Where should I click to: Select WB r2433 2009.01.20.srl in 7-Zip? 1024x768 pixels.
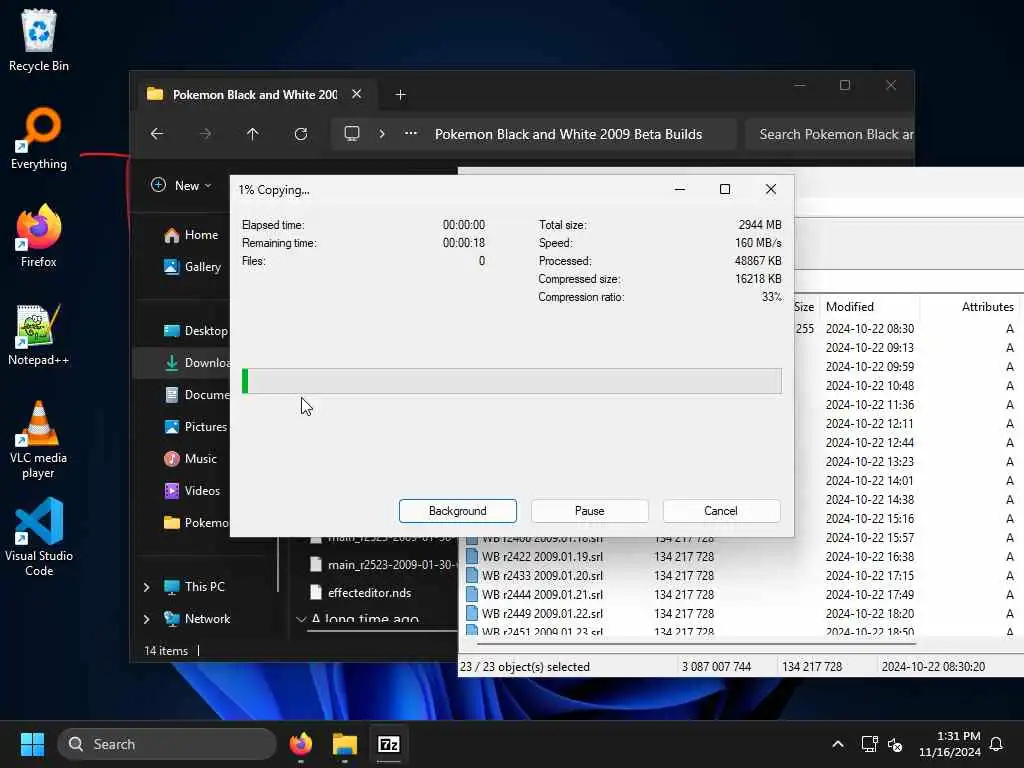click(x=535, y=575)
